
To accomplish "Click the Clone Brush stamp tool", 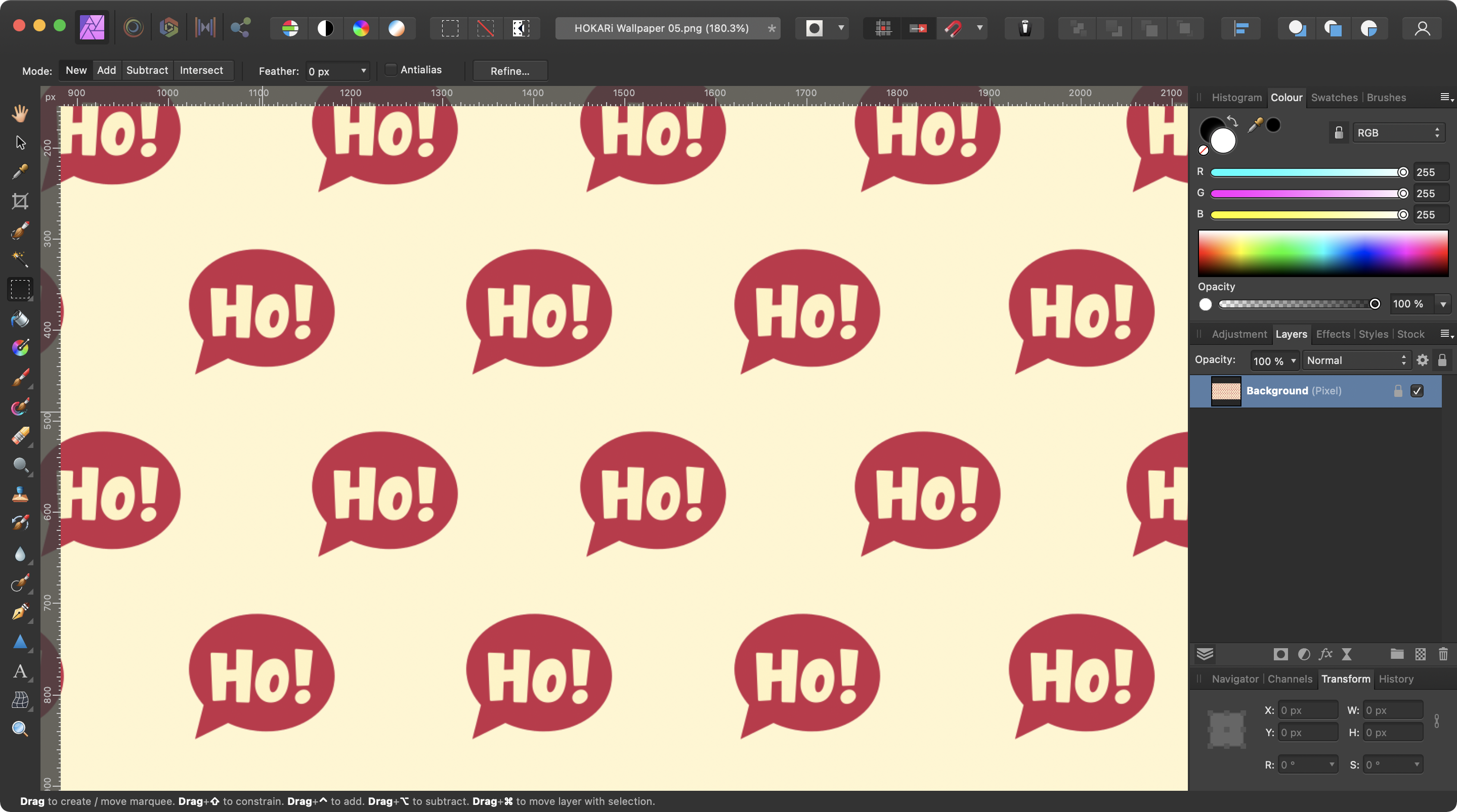I will pyautogui.click(x=20, y=495).
